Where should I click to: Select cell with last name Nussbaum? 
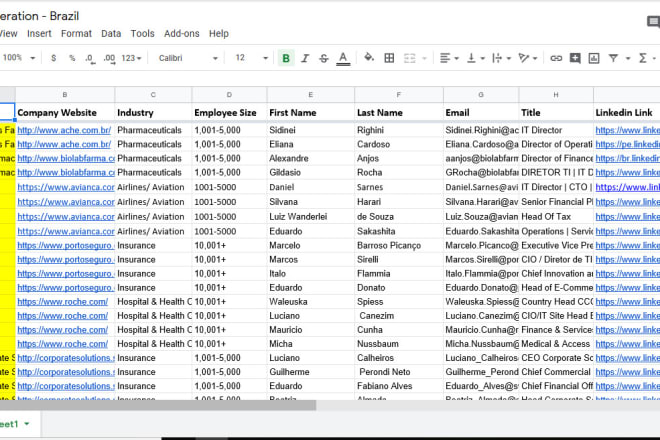click(399, 344)
